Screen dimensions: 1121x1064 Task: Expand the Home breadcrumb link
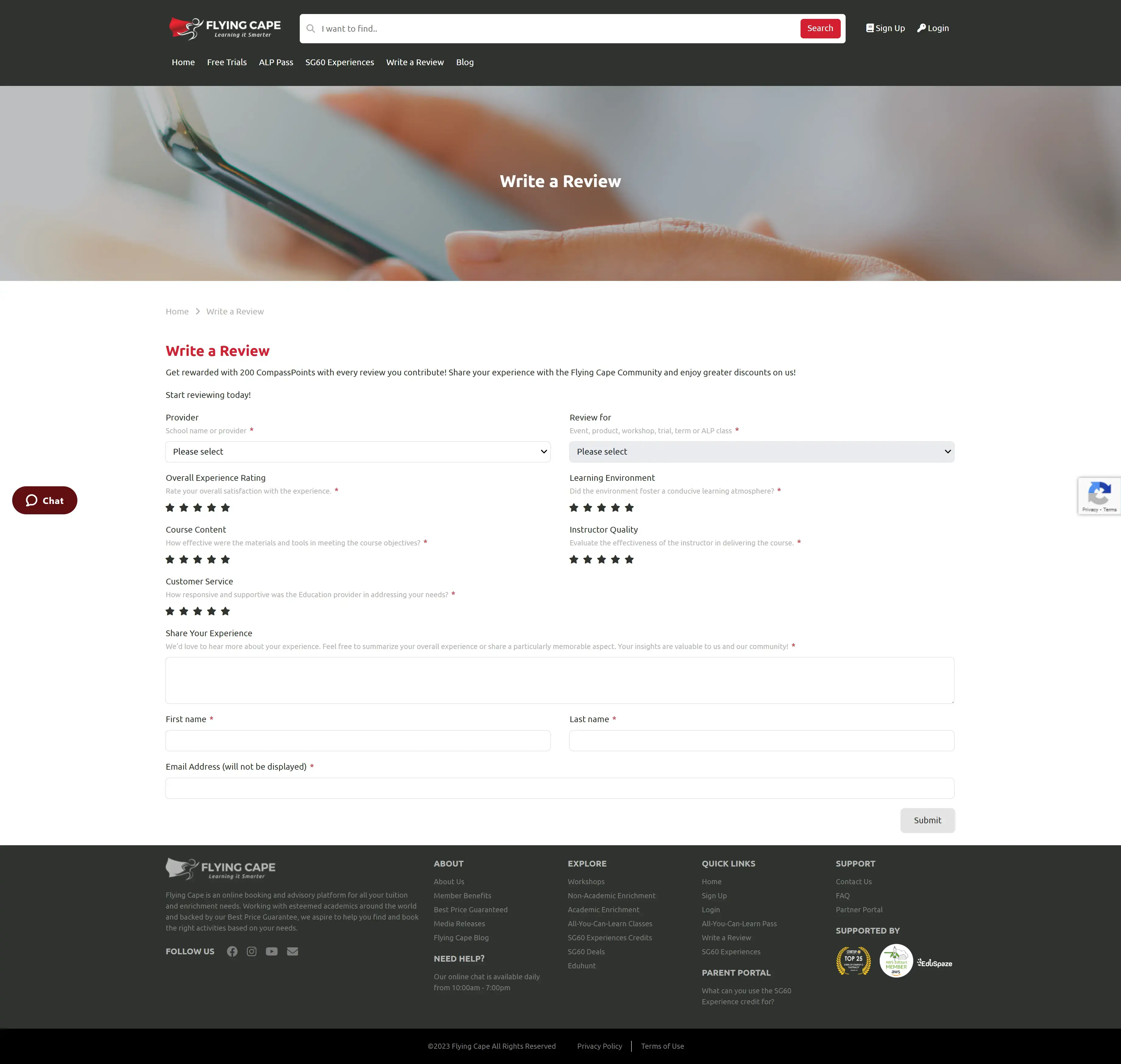(177, 311)
